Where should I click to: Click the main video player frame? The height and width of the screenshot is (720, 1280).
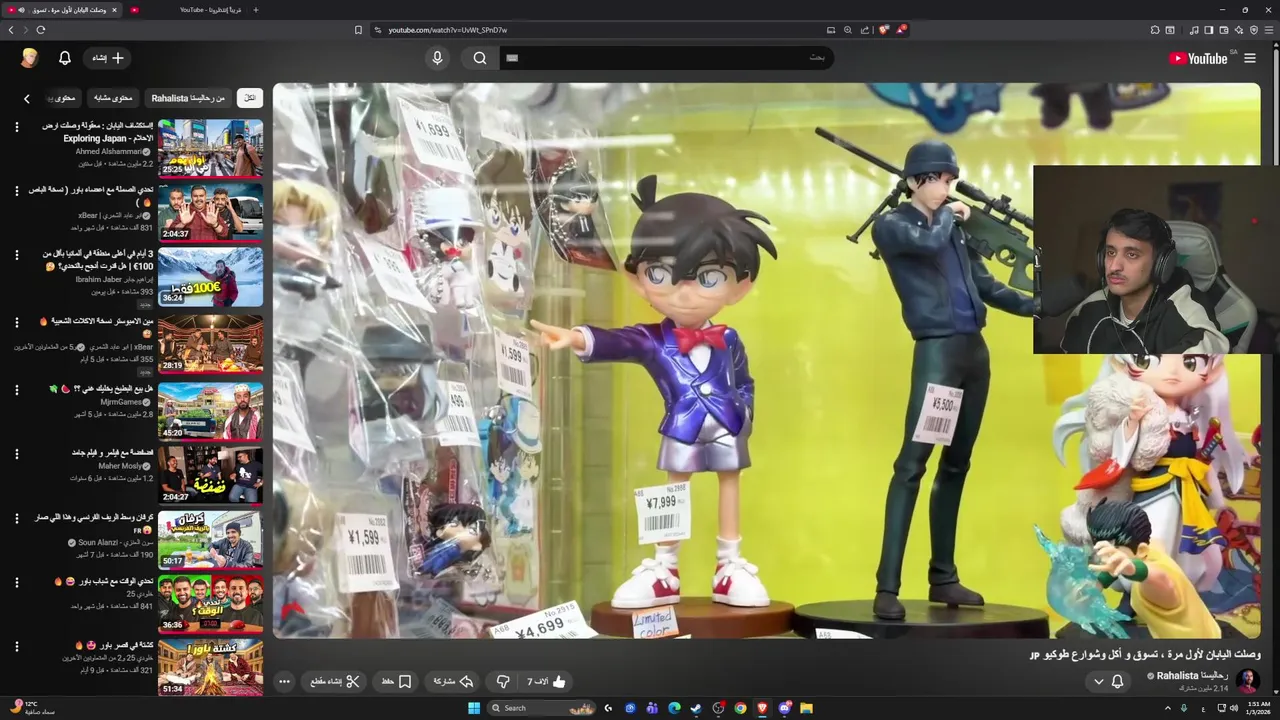pyautogui.click(x=766, y=360)
